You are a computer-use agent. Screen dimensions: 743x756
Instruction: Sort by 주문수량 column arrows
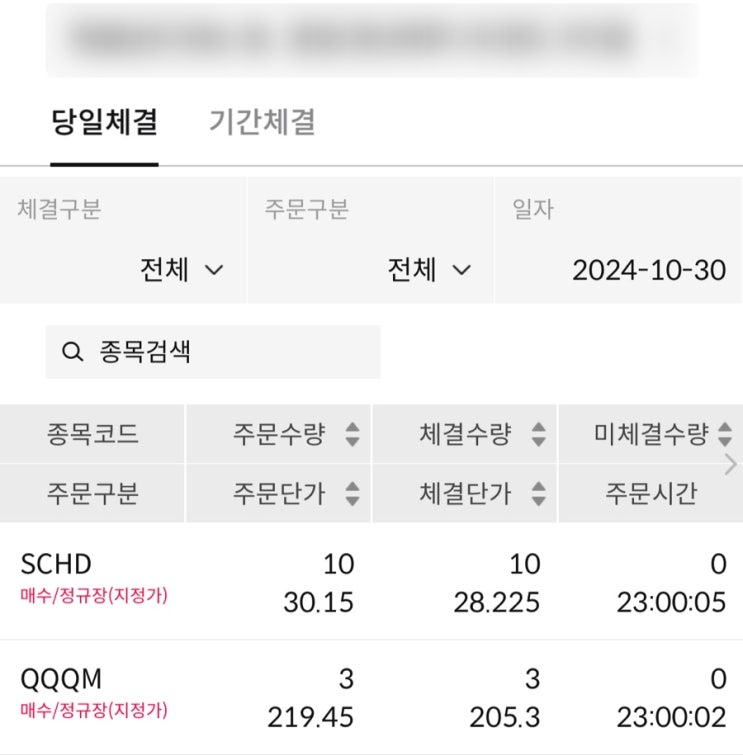click(x=351, y=434)
